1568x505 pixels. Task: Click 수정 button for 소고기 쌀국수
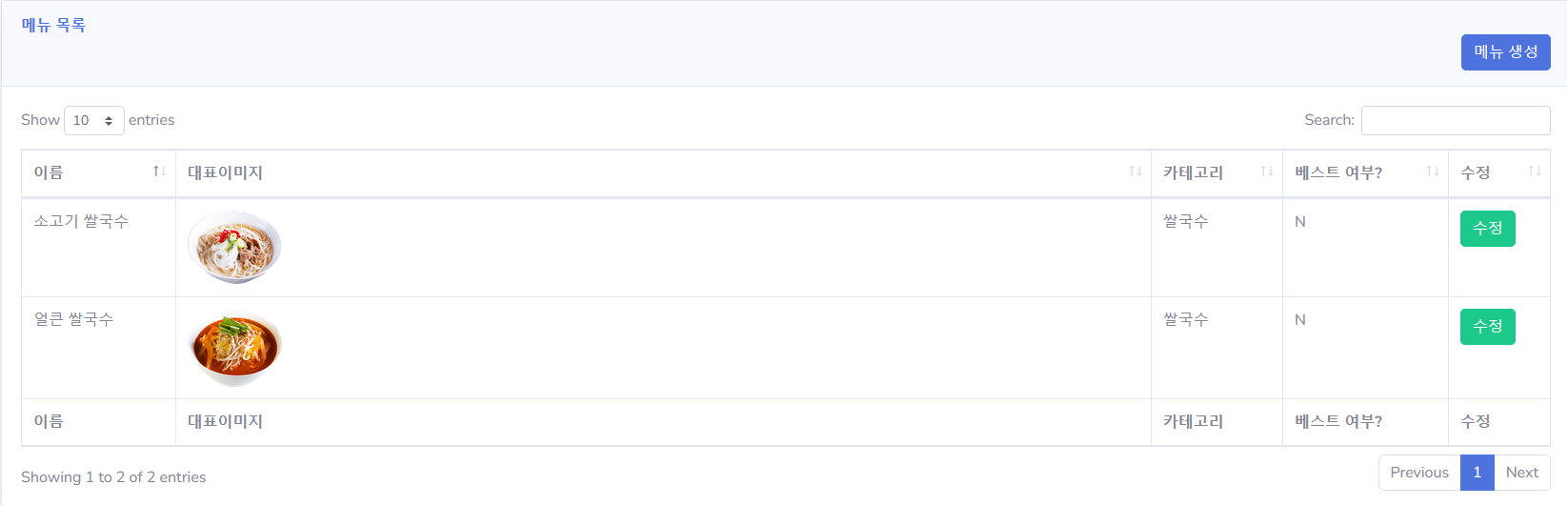1487,229
